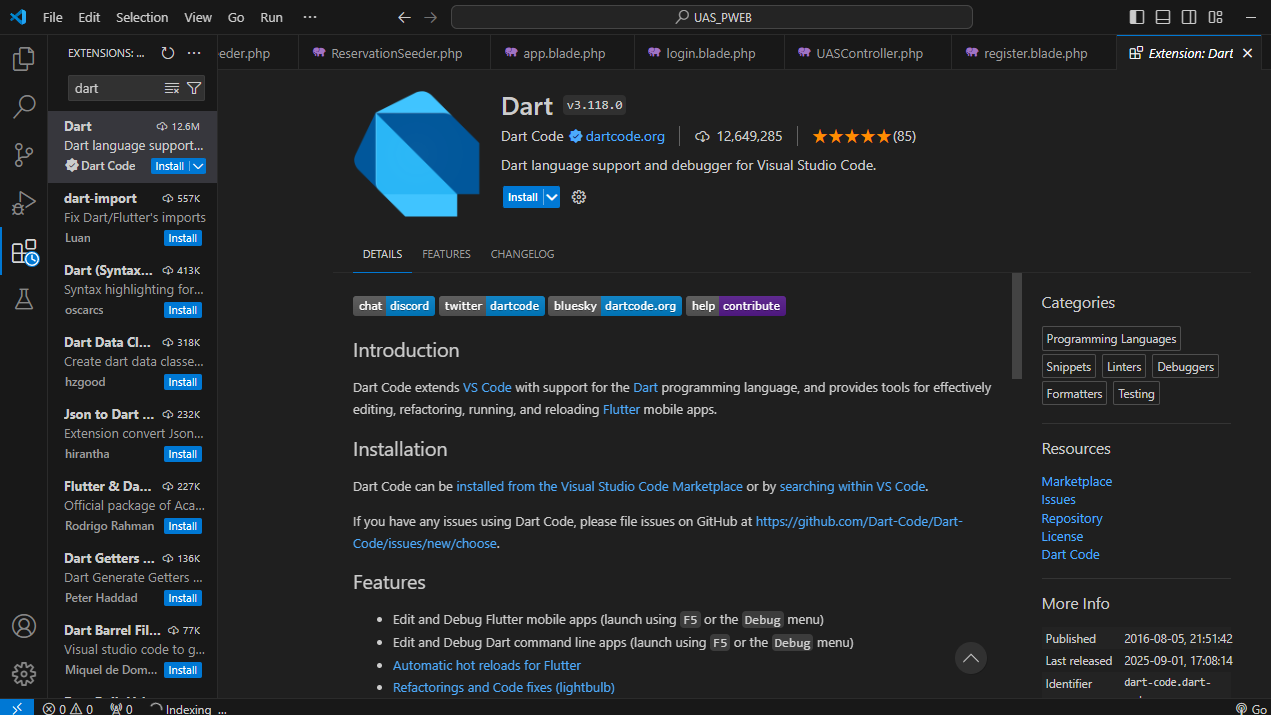Click the filter extensions funnel icon
Image resolution: width=1271 pixels, height=715 pixels.
[194, 88]
